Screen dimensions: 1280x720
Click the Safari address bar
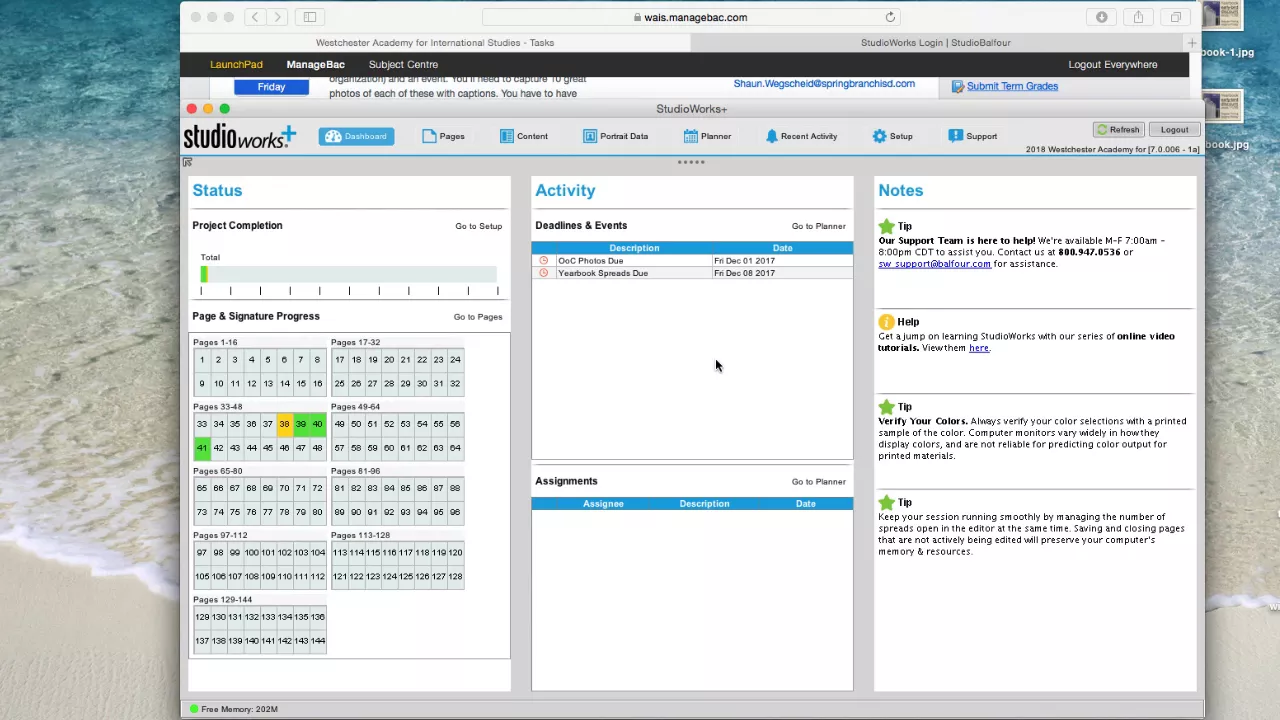[x=690, y=17]
